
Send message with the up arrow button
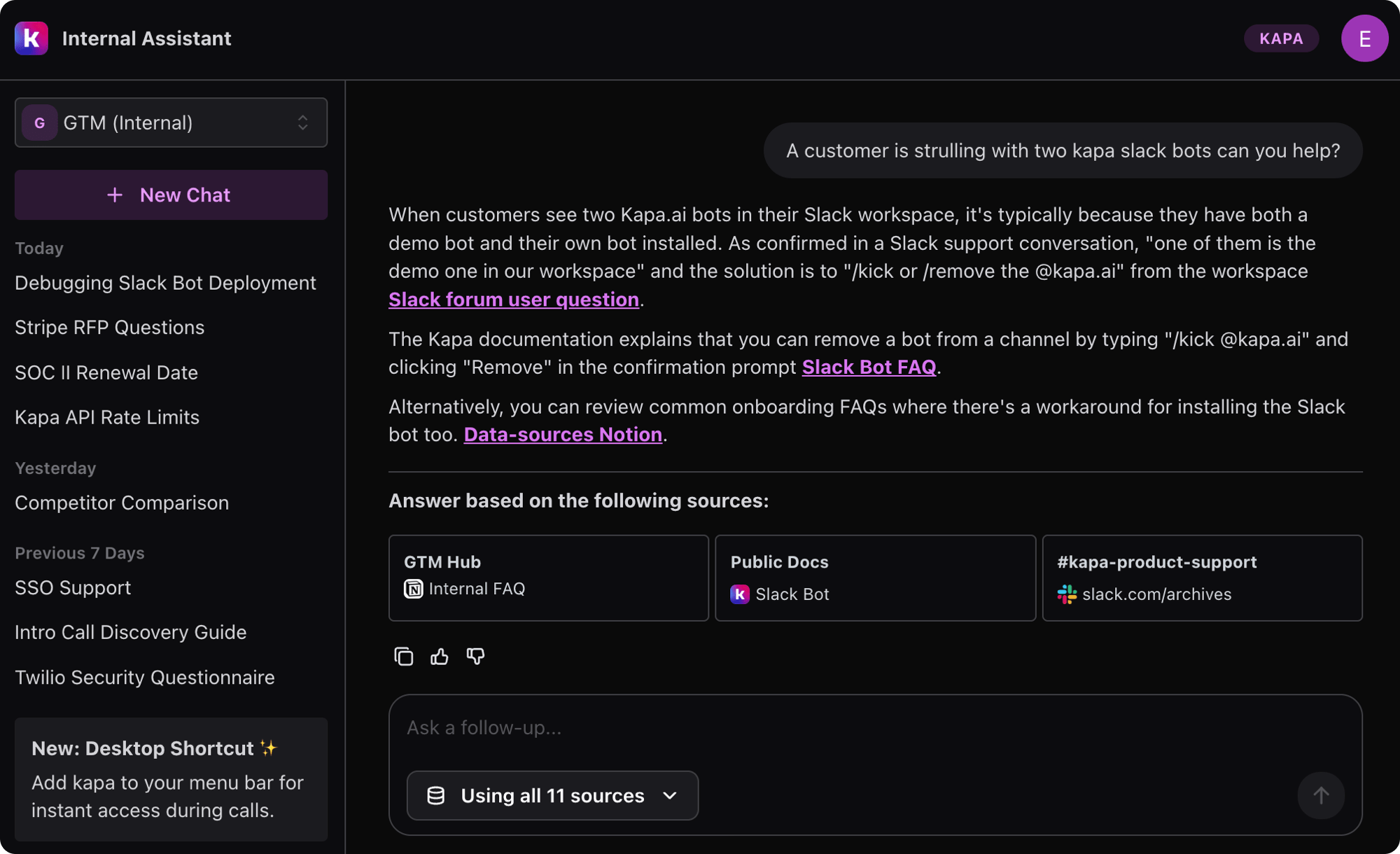(x=1321, y=795)
